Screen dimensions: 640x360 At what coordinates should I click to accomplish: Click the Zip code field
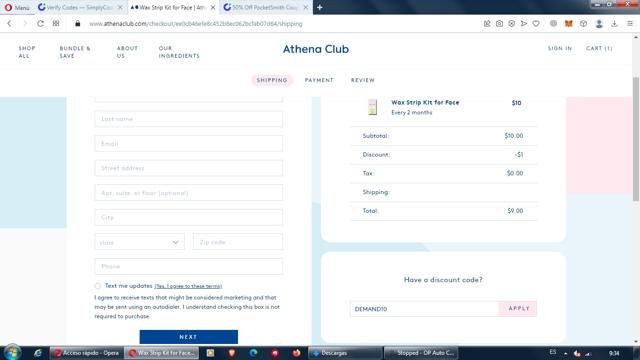pyautogui.click(x=238, y=242)
